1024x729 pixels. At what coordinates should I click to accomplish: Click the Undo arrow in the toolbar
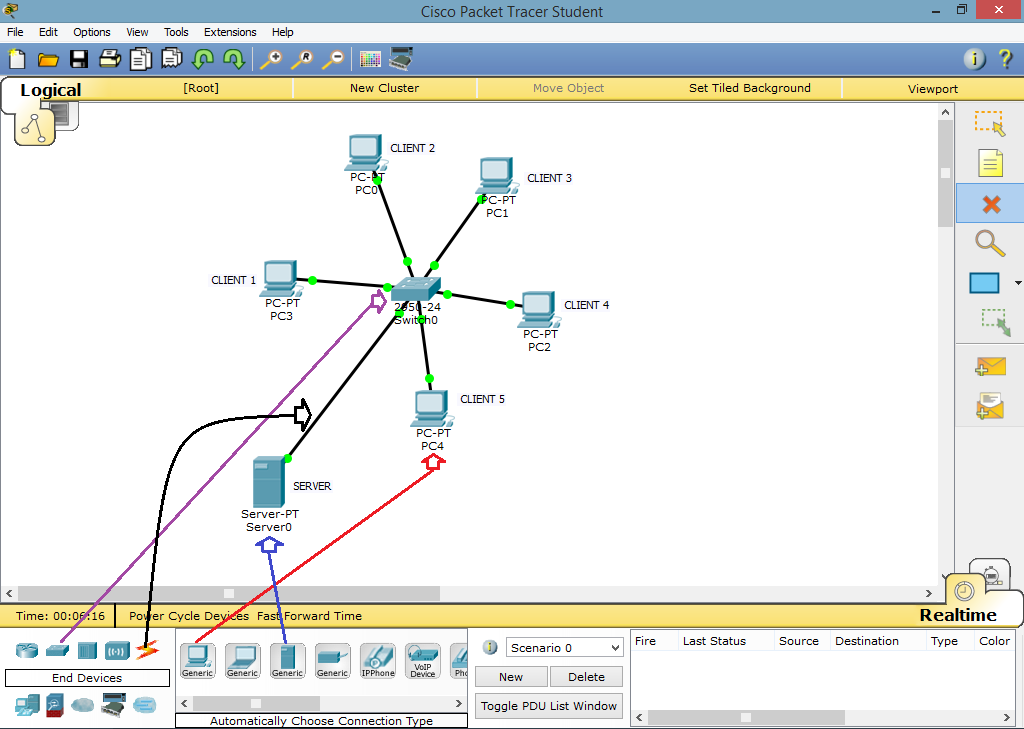202,59
